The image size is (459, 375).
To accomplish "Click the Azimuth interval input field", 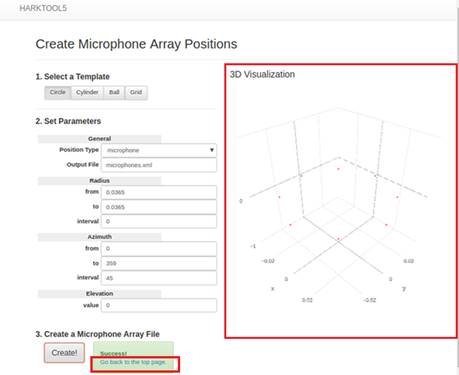I will [x=159, y=278].
